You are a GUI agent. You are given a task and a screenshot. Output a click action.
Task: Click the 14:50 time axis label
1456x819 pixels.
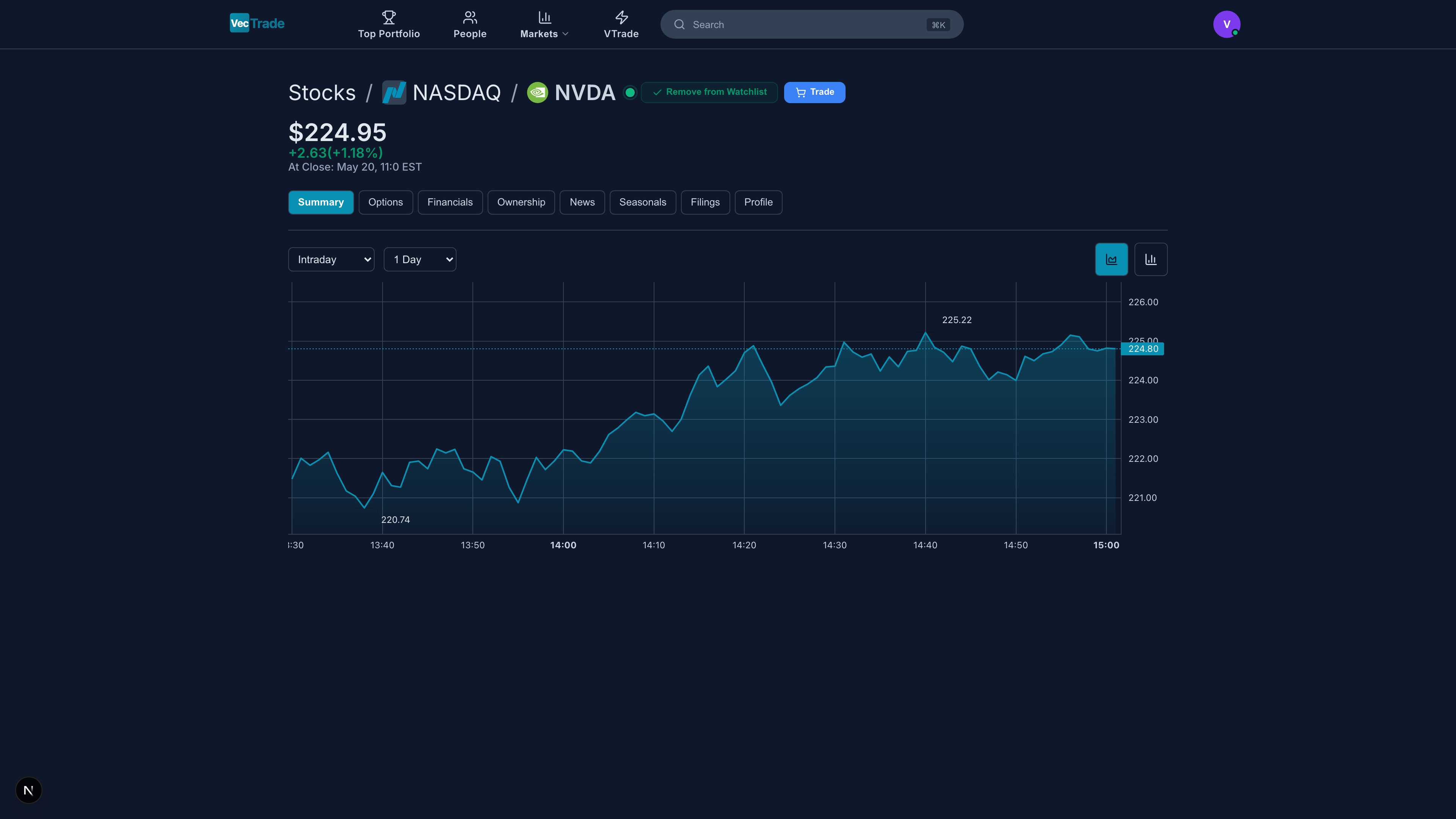[1016, 545]
